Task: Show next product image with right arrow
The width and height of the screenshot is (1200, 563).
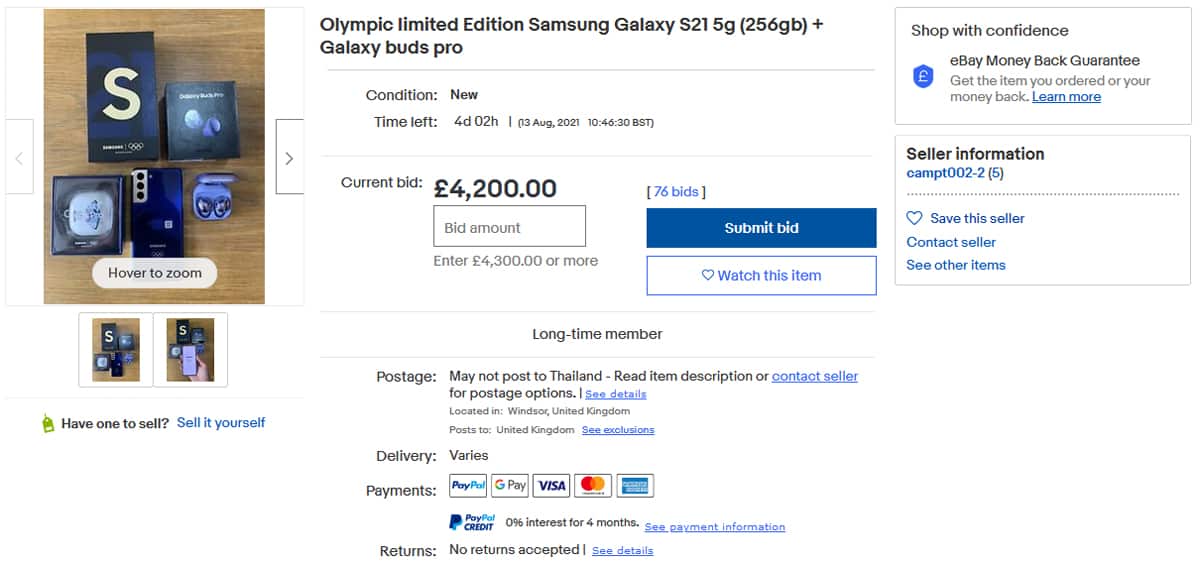Action: (x=289, y=158)
